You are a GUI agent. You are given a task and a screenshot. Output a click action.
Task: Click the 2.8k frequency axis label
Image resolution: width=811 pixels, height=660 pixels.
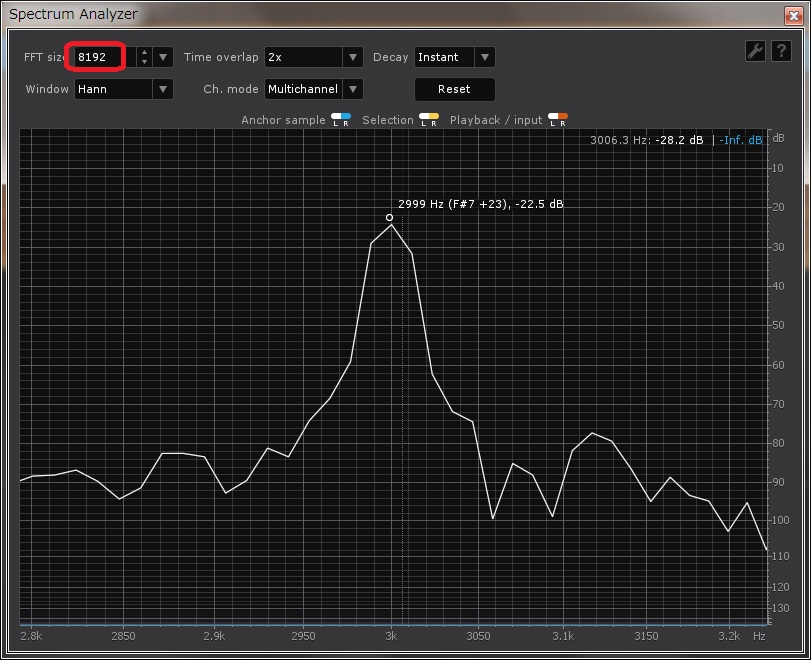click(31, 636)
